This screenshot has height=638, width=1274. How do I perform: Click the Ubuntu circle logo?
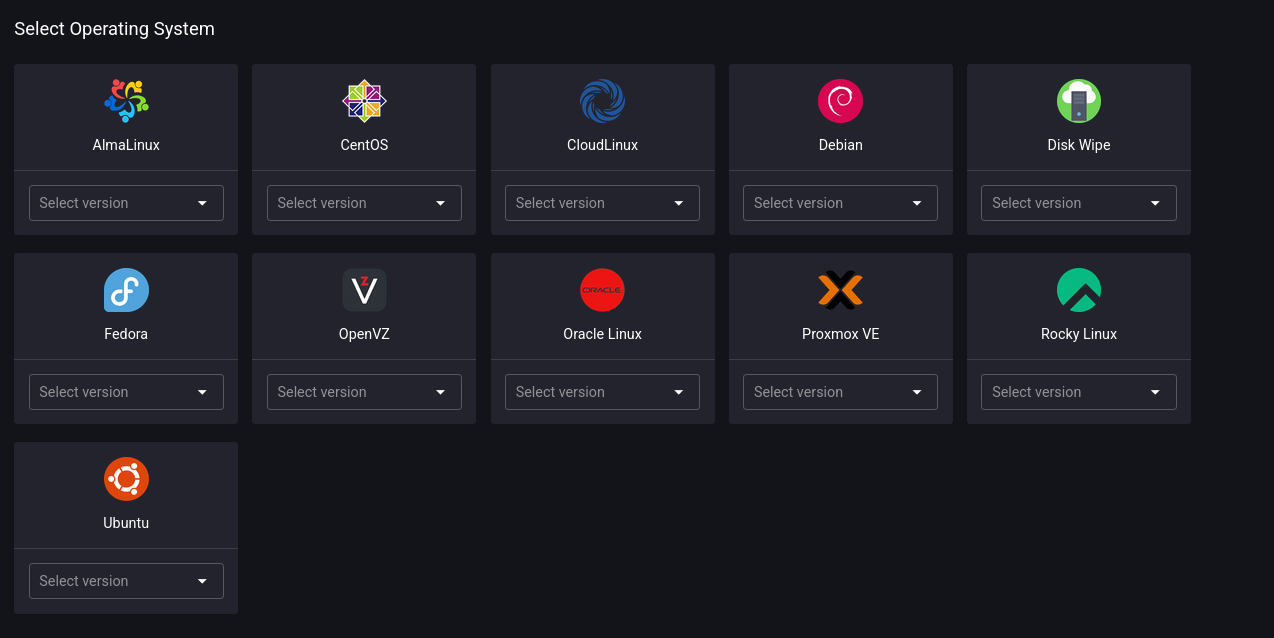[126, 478]
